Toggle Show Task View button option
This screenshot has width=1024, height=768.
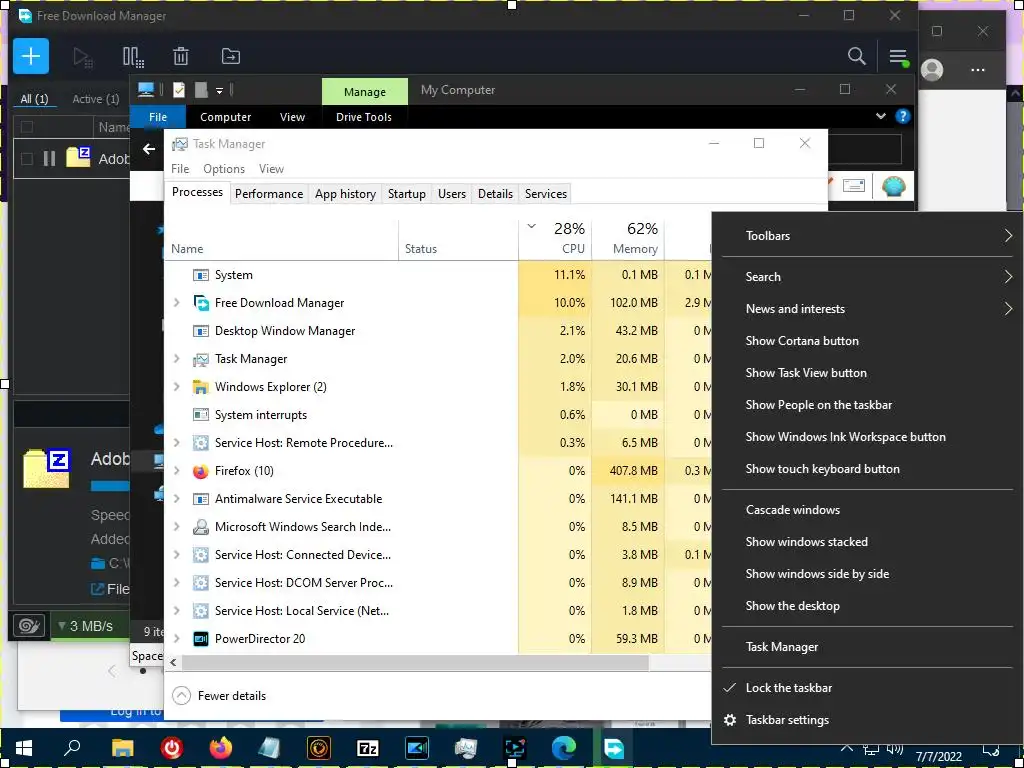coord(806,373)
